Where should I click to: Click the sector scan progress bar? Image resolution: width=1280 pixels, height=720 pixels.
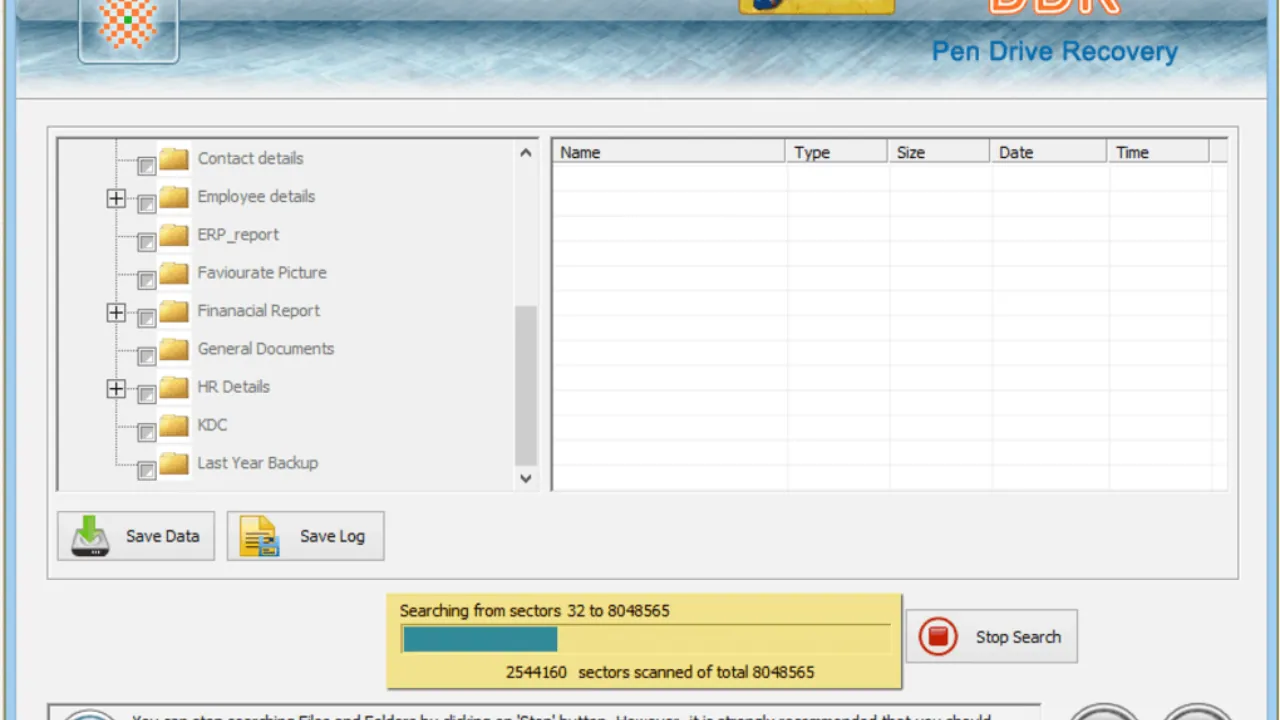click(x=645, y=639)
